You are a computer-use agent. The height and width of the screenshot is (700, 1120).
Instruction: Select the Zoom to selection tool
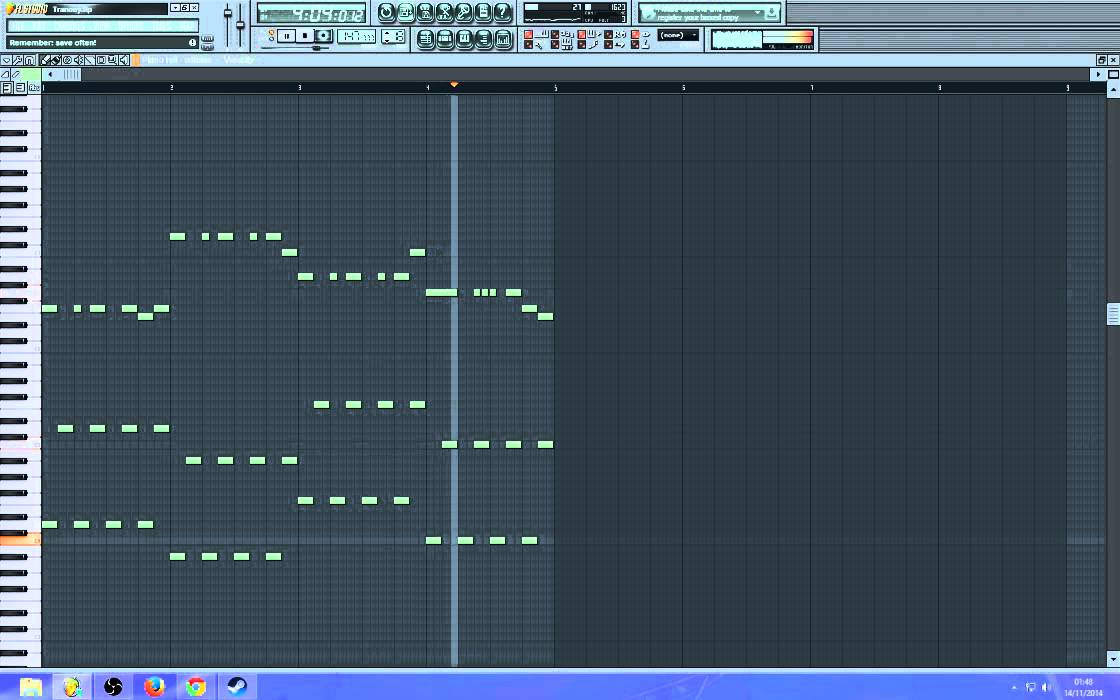(x=112, y=60)
